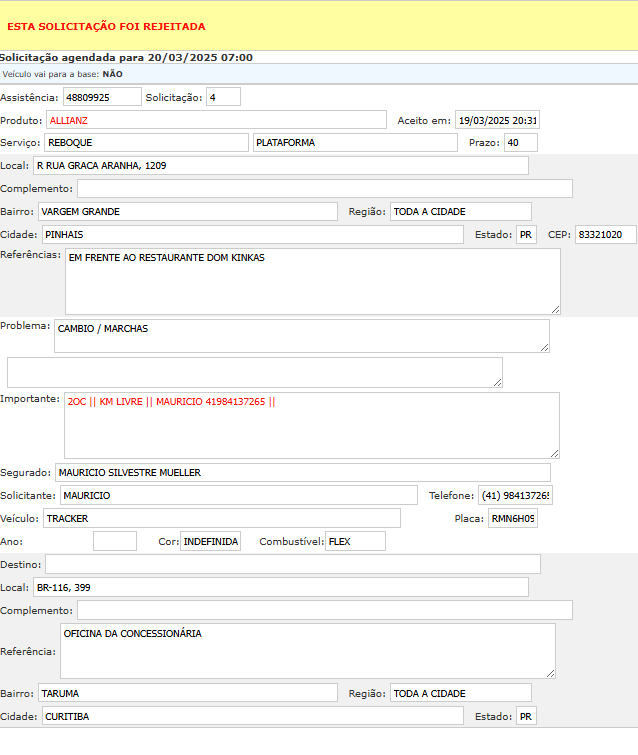Focus the Serviço field with REBOQUE
The width and height of the screenshot is (638, 755).
(x=146, y=143)
